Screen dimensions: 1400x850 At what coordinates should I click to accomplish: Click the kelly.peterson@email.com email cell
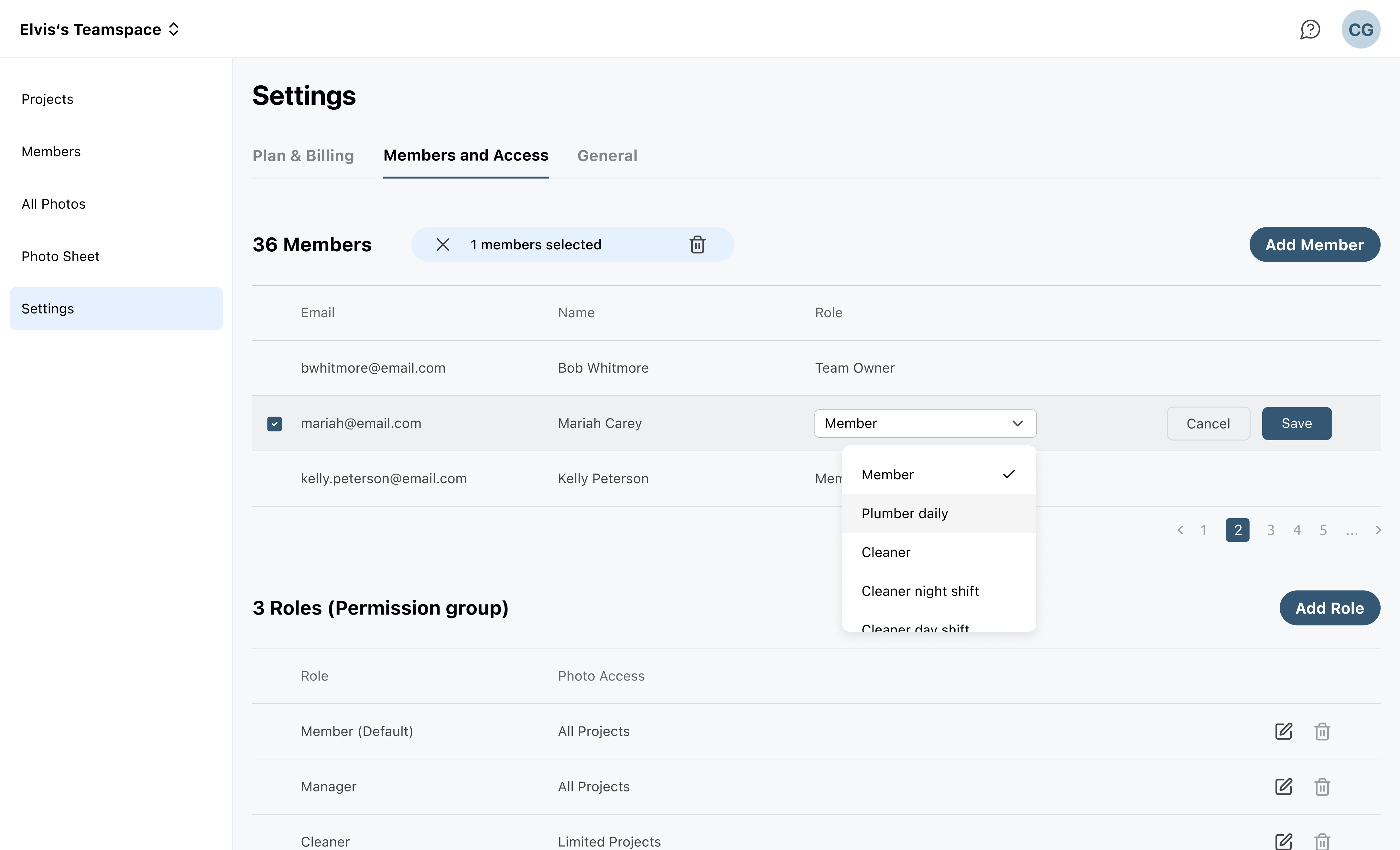pyautogui.click(x=384, y=478)
